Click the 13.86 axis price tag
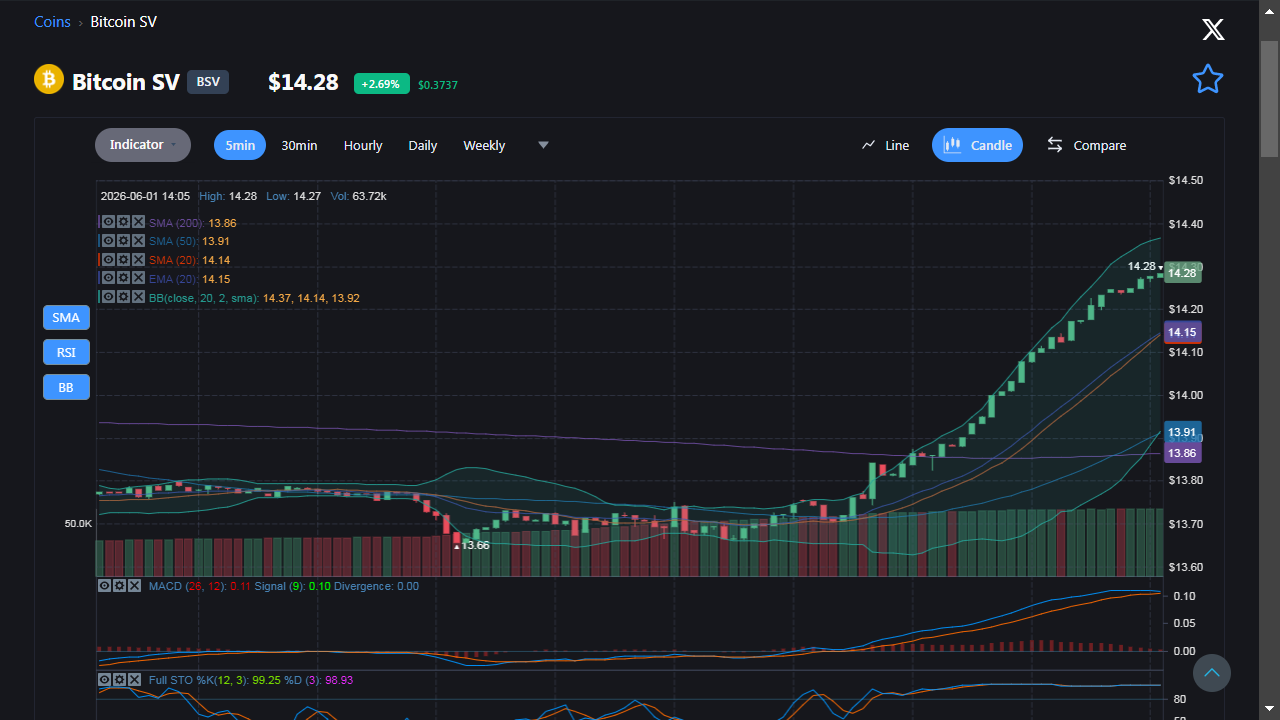 [1183, 453]
